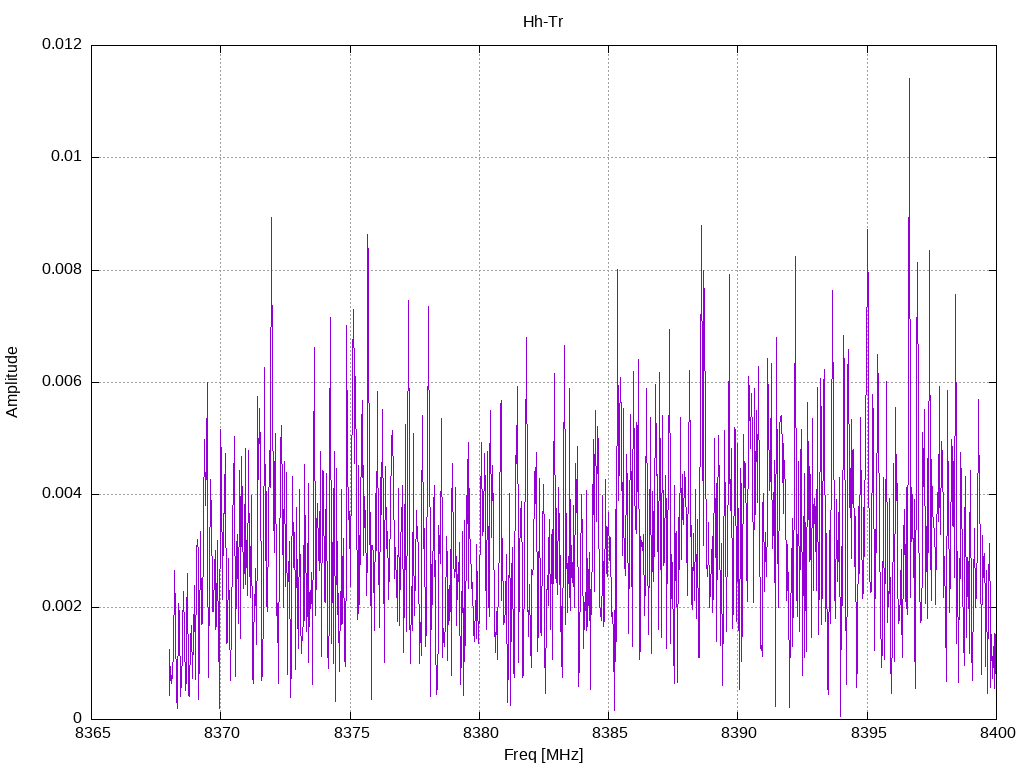Click the x-axis tick label 8370

[221, 733]
